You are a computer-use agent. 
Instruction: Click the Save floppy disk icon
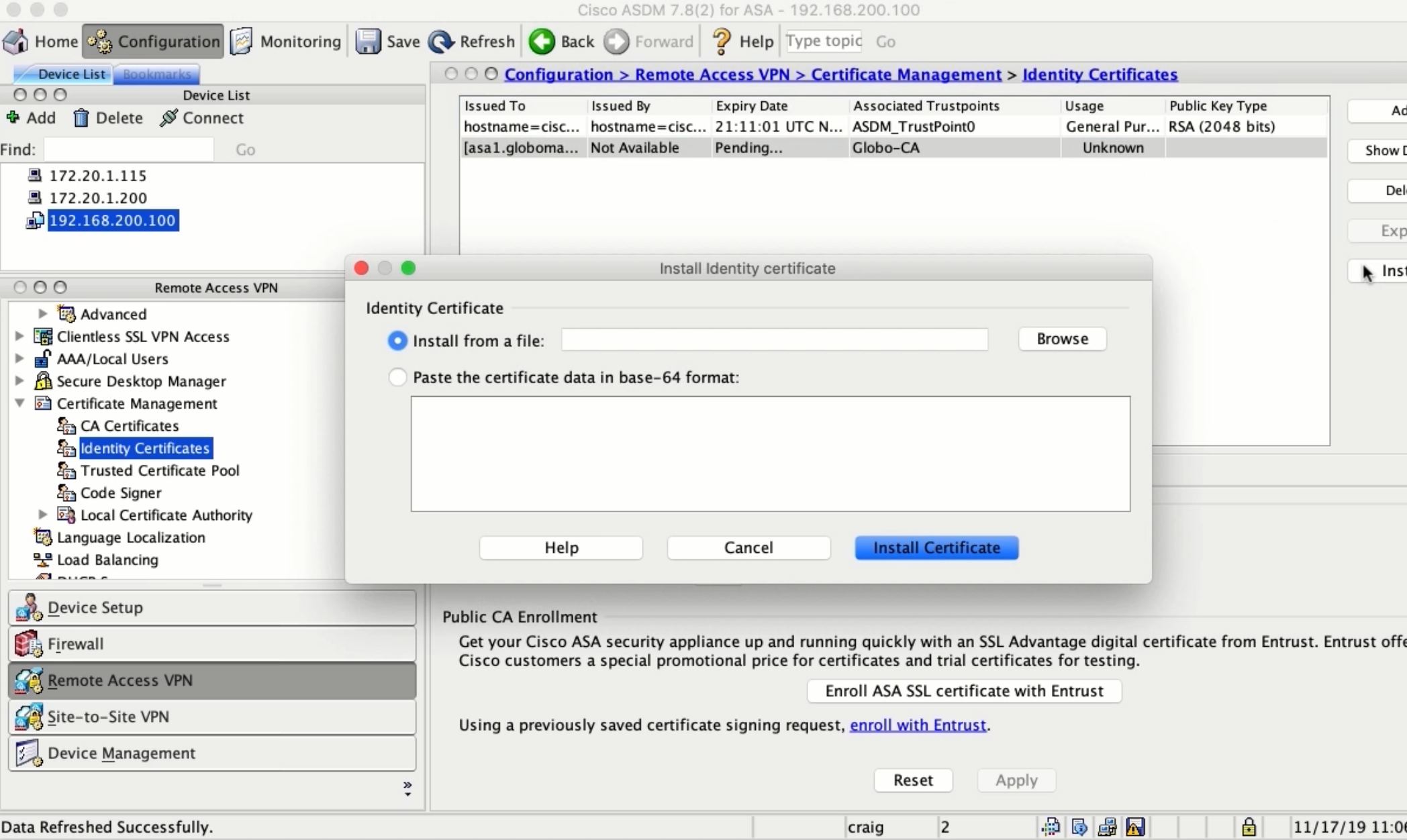(368, 42)
